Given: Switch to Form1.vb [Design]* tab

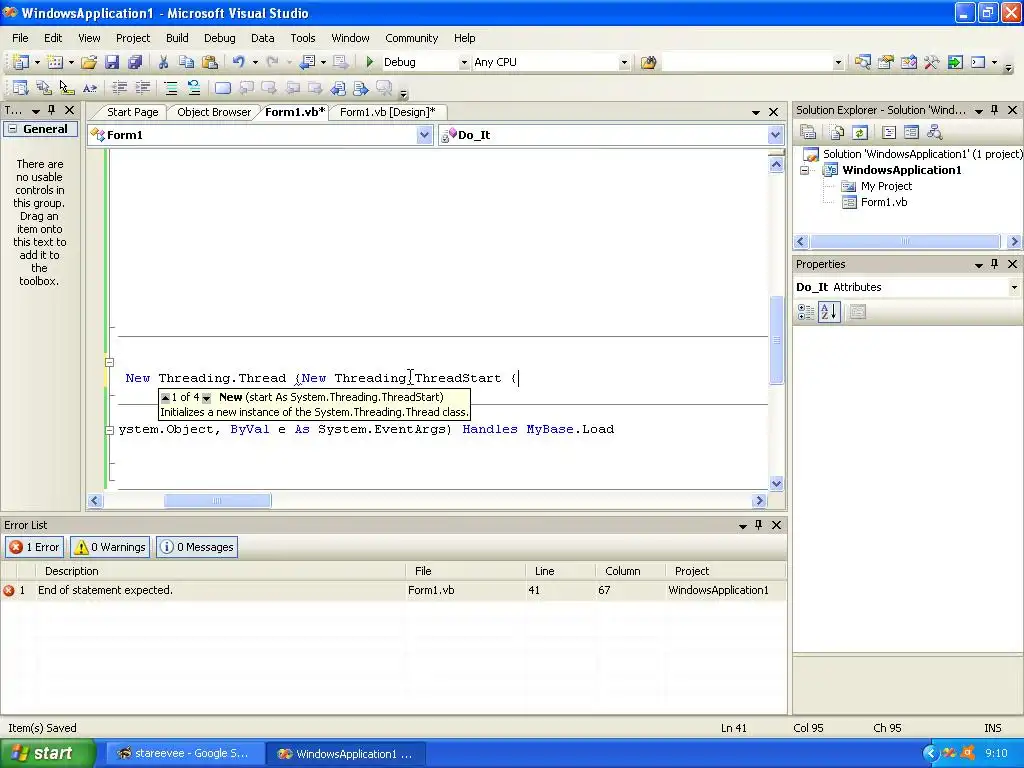Looking at the screenshot, I should click(387, 112).
